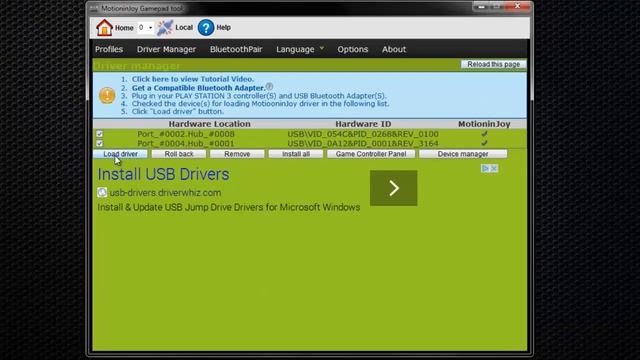Click the Install USB Drivers ad title
The image size is (640, 360).
pos(163,174)
